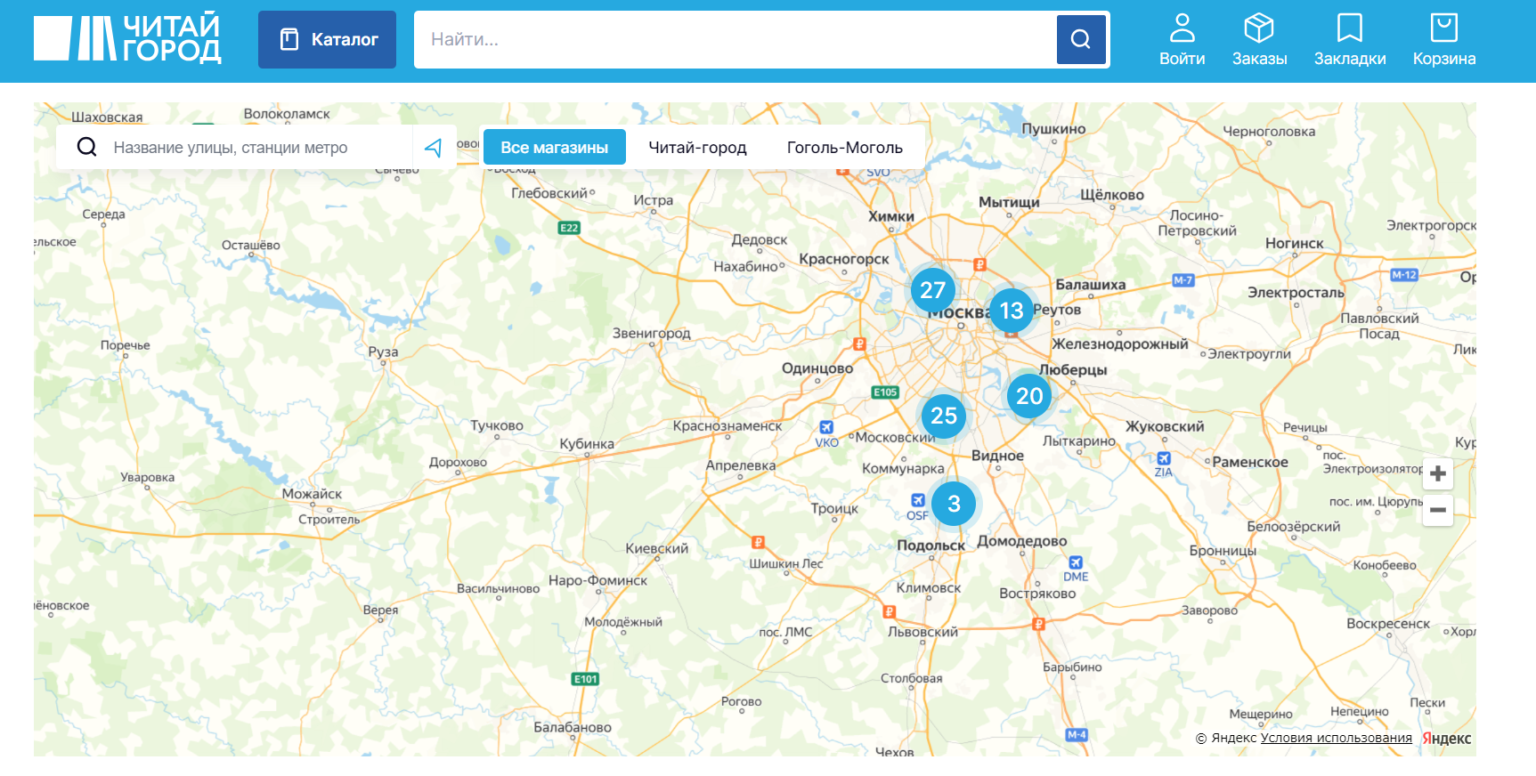This screenshot has width=1536, height=776.
Task: Click the Домодедово city label
Action: tap(1022, 541)
